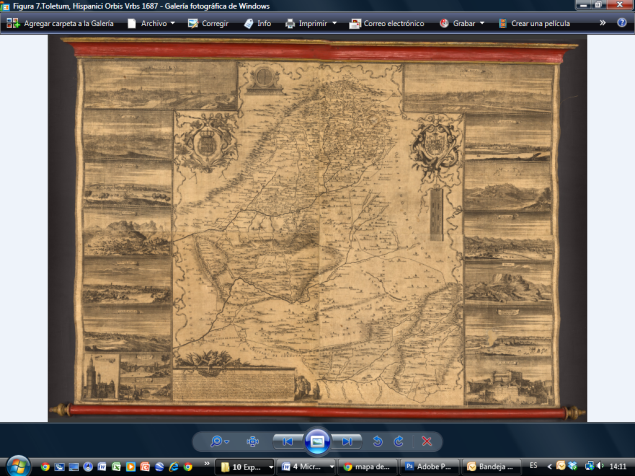Launch the Chrome icon right of Internet Explorer

tap(188, 467)
